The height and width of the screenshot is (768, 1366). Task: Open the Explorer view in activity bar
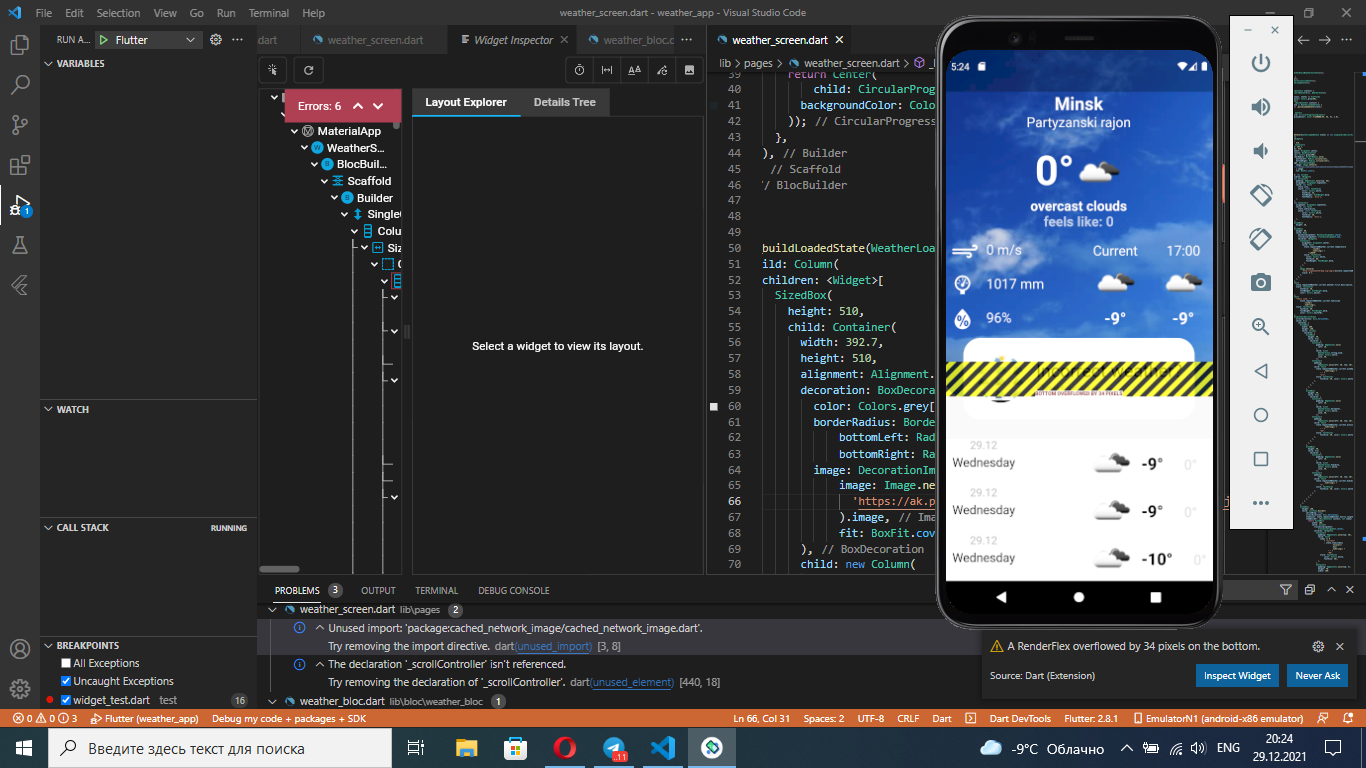point(19,45)
